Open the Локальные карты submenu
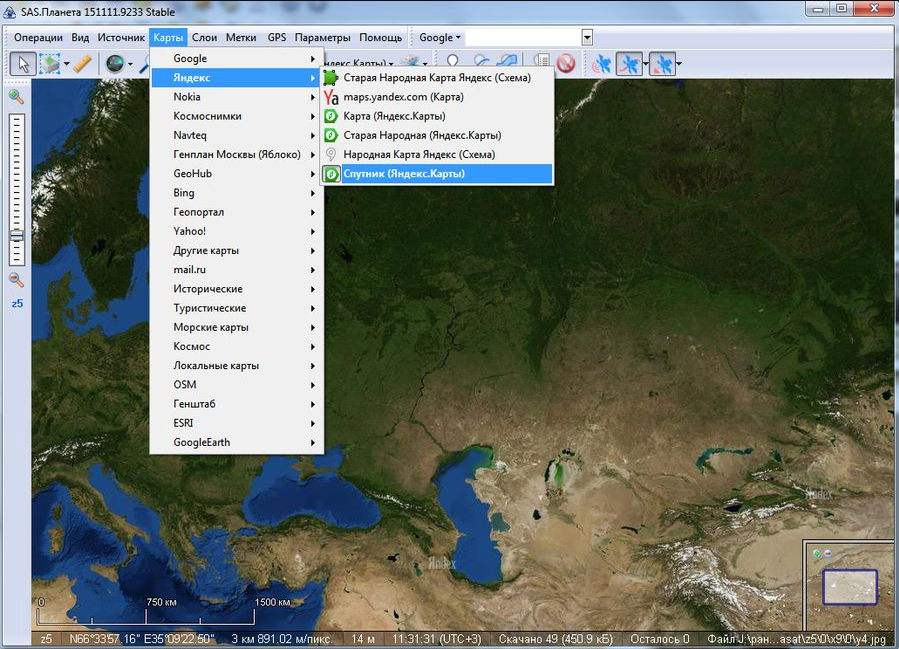 tap(237, 366)
